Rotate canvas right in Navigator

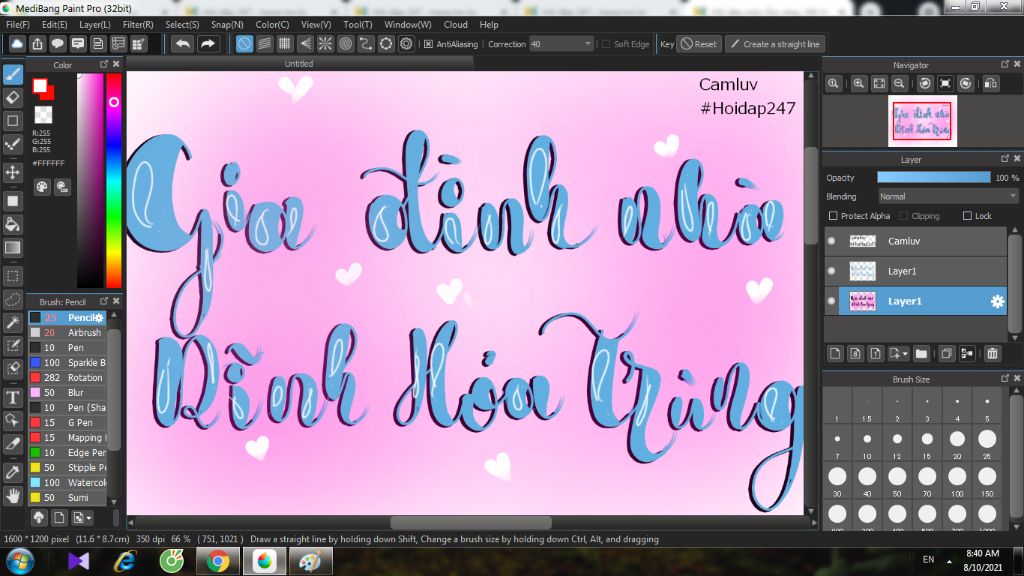966,84
